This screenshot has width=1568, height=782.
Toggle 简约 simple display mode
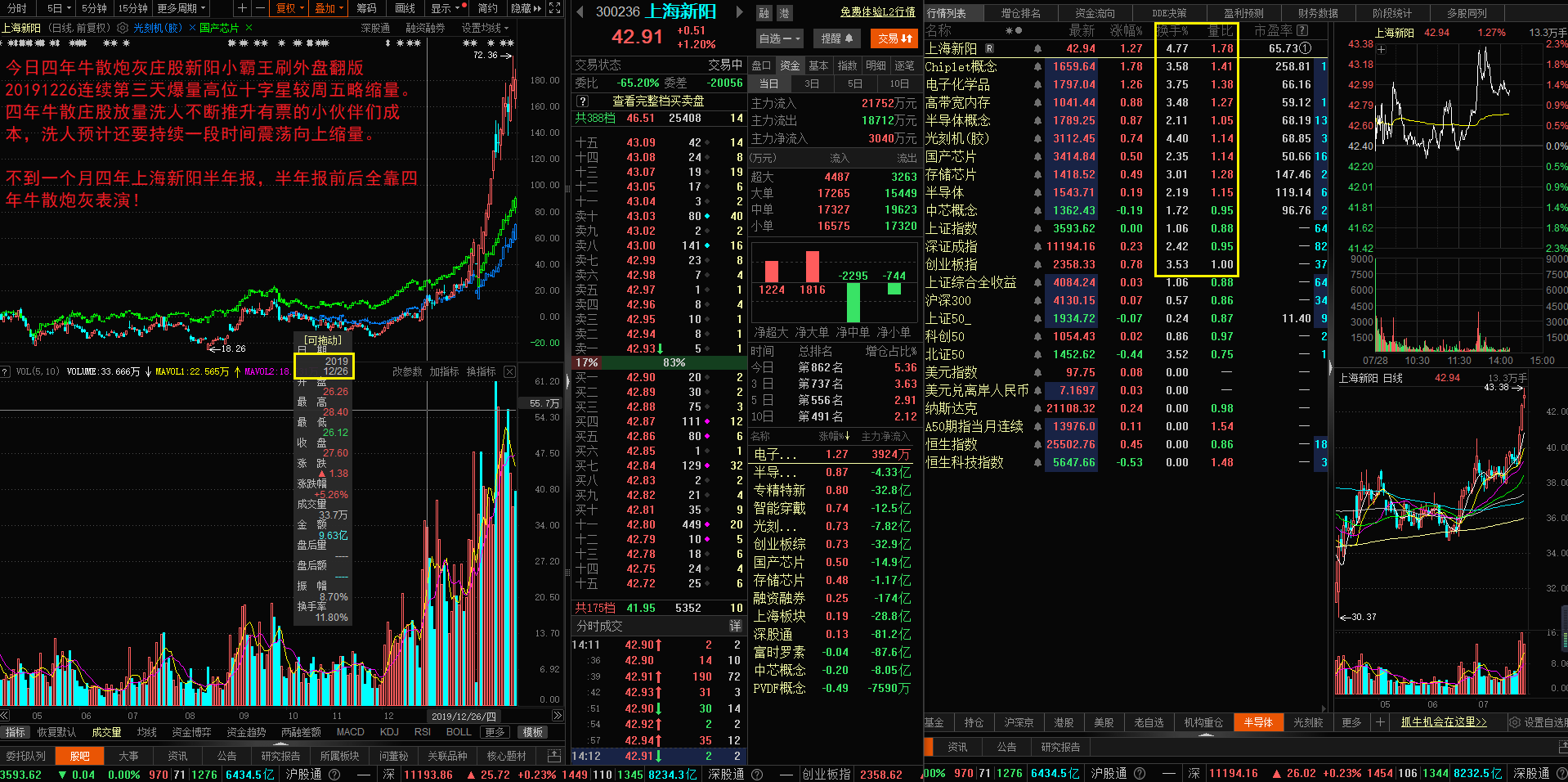488,8
